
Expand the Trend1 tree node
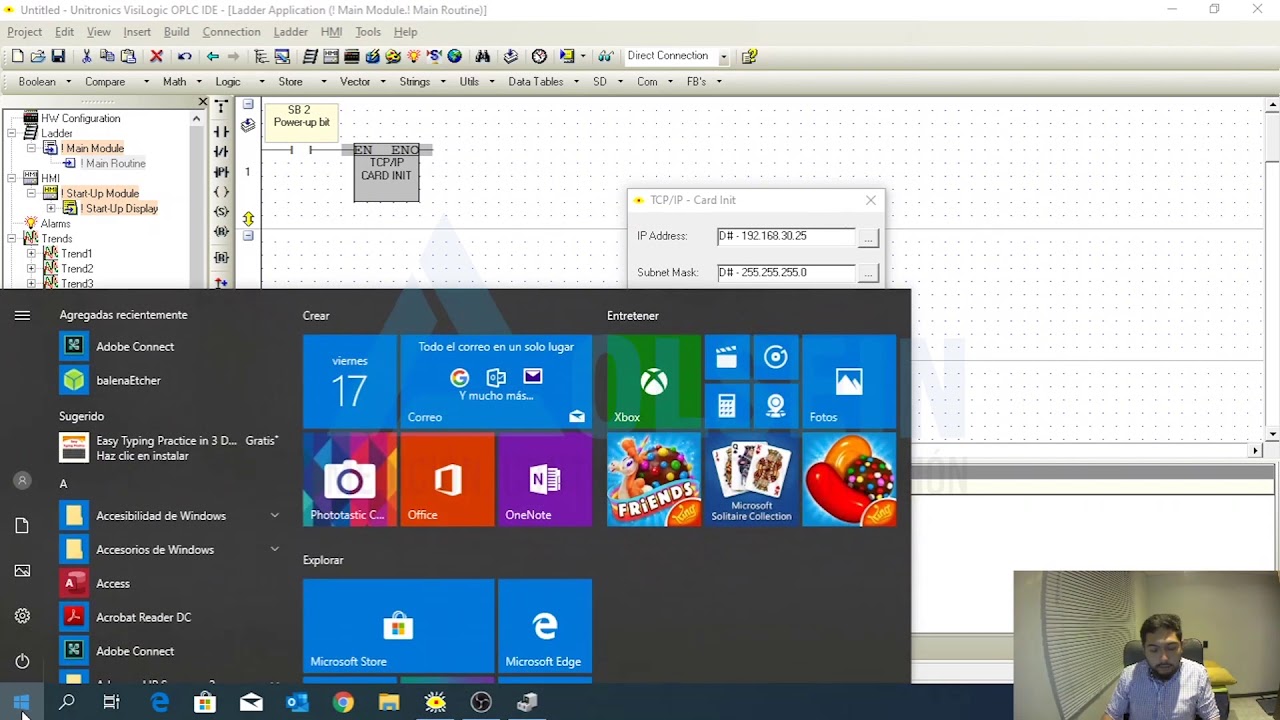(31, 254)
